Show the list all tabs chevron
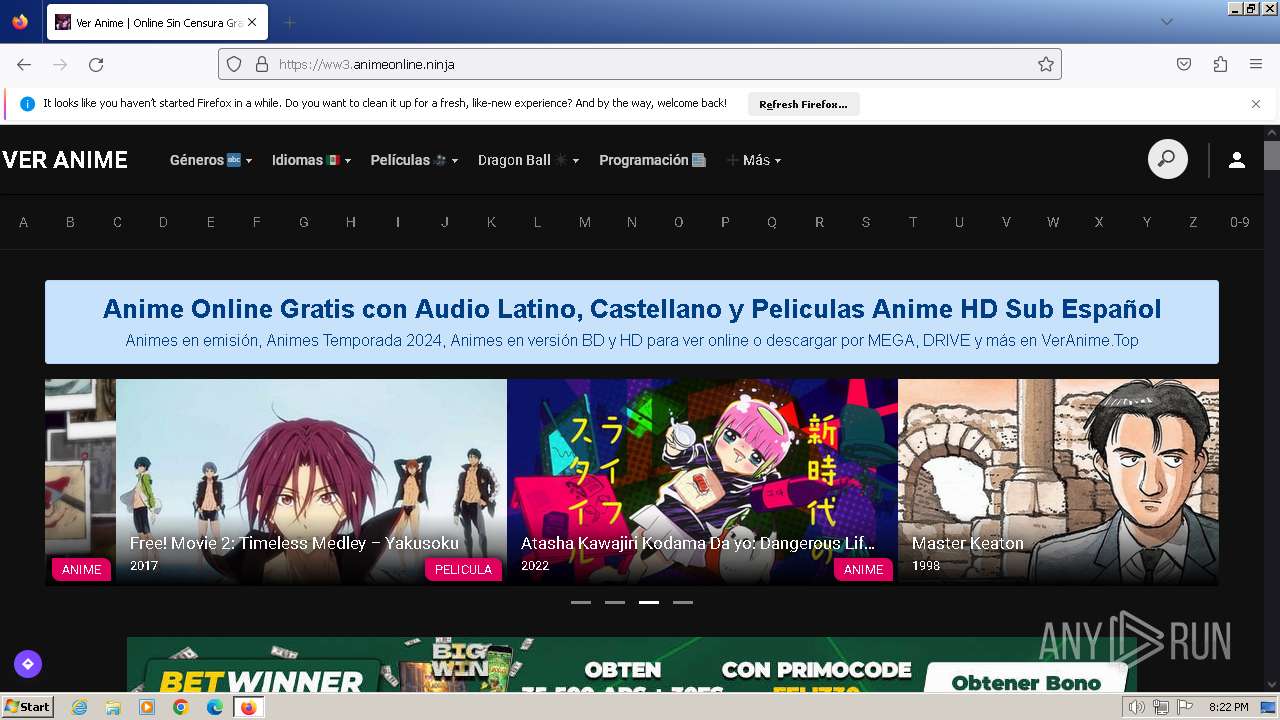 tap(1167, 22)
